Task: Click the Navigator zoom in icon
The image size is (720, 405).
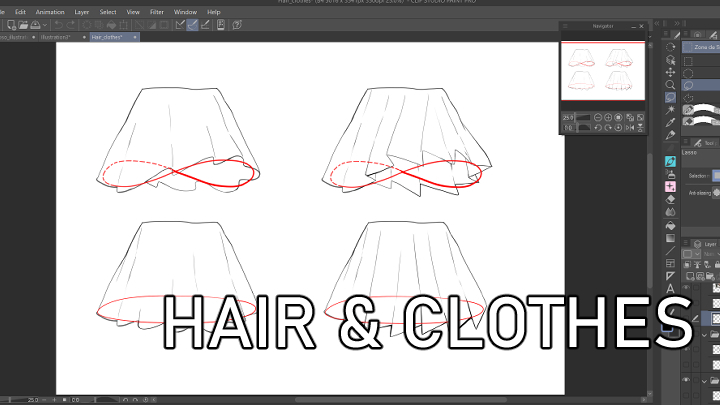Action: [608, 118]
